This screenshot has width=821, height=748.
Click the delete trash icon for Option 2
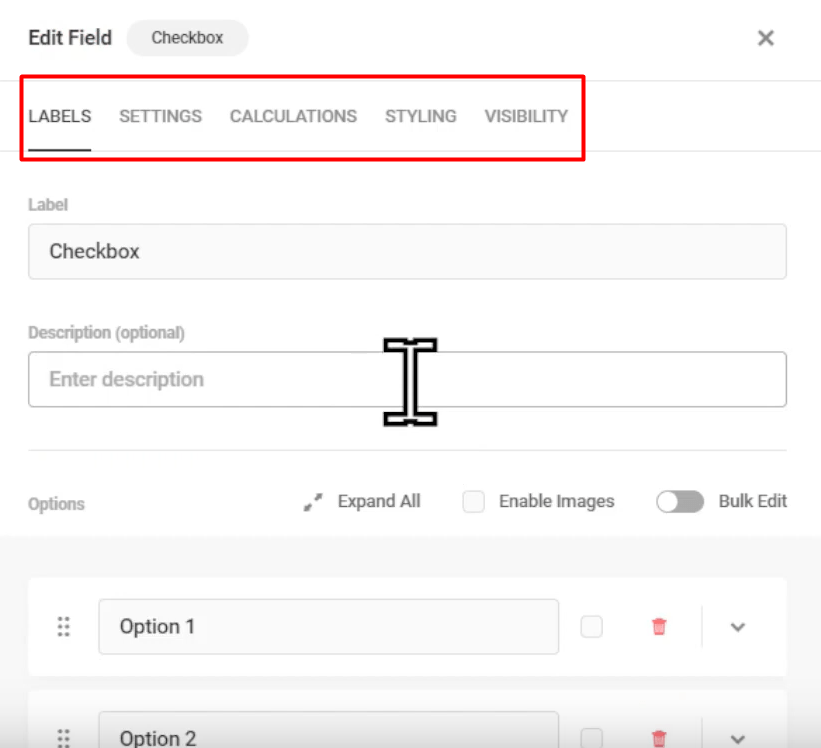click(x=659, y=738)
